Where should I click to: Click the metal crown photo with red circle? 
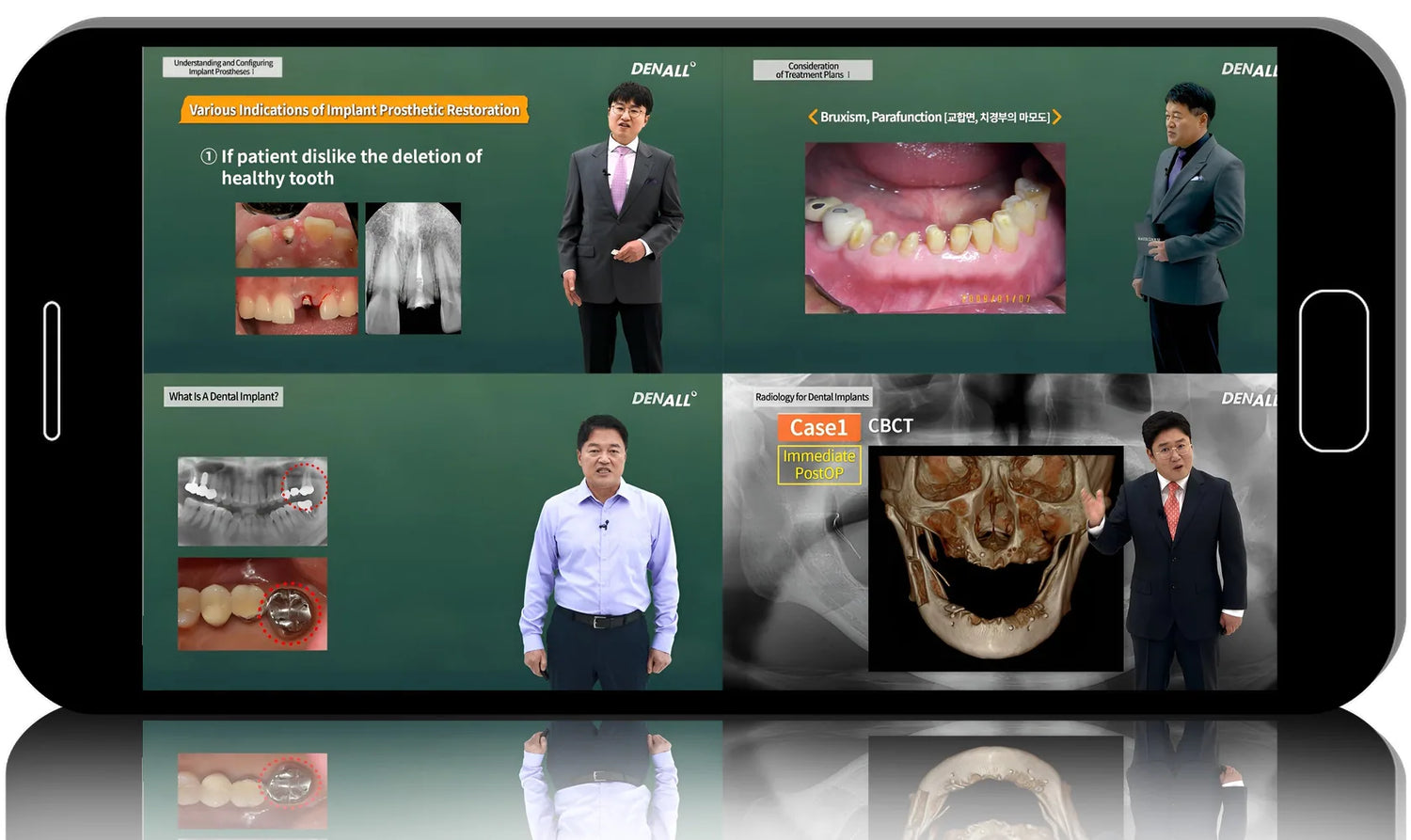pyautogui.click(x=252, y=604)
